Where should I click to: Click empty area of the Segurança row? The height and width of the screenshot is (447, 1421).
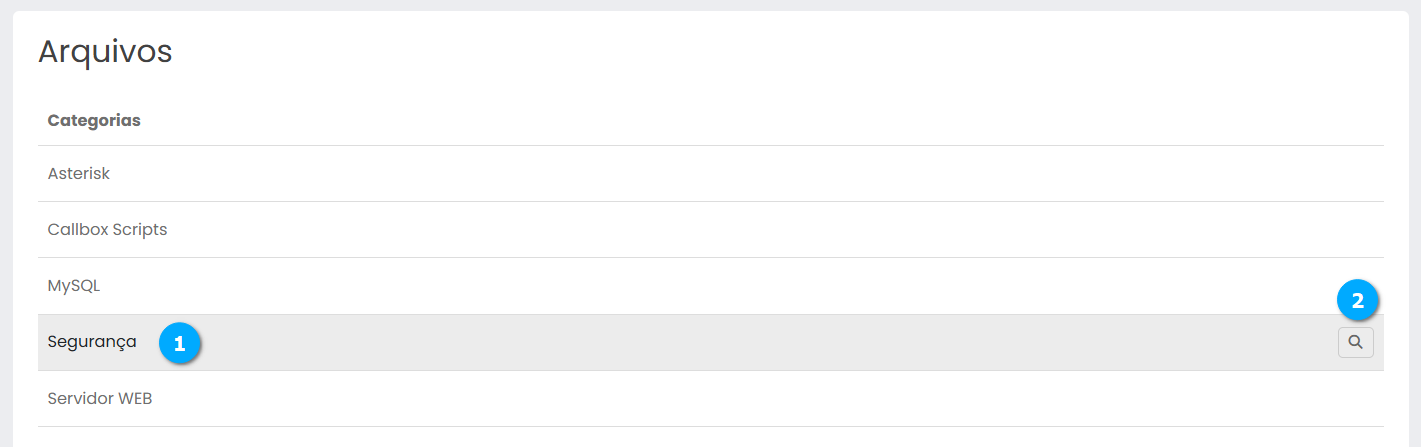[700, 343]
